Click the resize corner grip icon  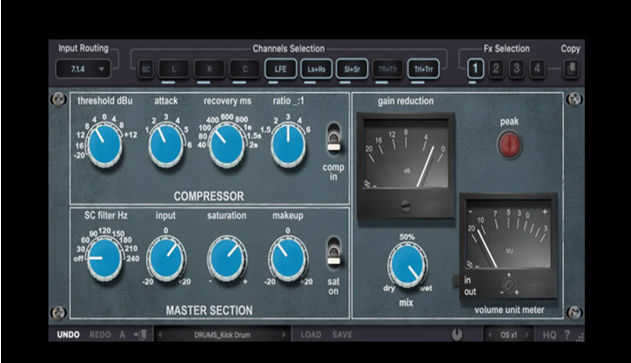click(x=580, y=337)
